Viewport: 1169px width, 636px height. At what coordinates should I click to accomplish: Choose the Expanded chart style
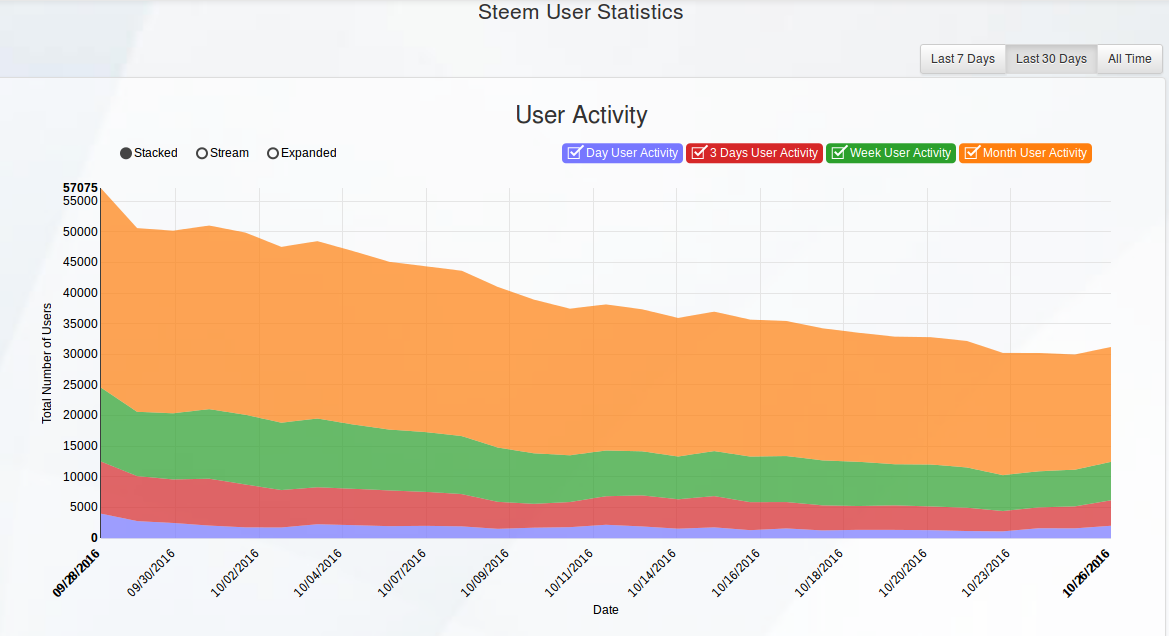(302, 153)
